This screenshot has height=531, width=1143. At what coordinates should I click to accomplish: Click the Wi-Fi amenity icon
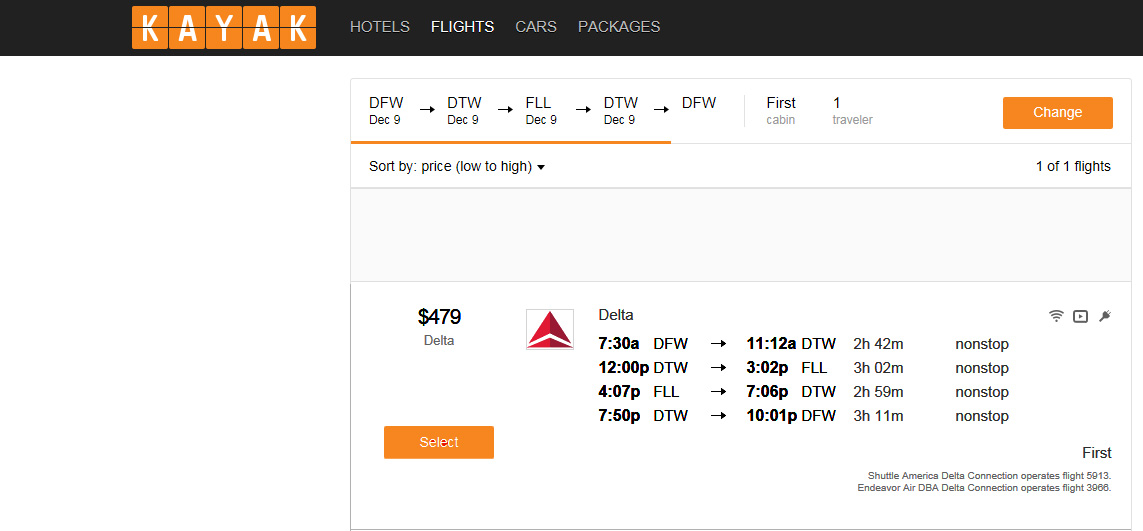click(x=1056, y=316)
